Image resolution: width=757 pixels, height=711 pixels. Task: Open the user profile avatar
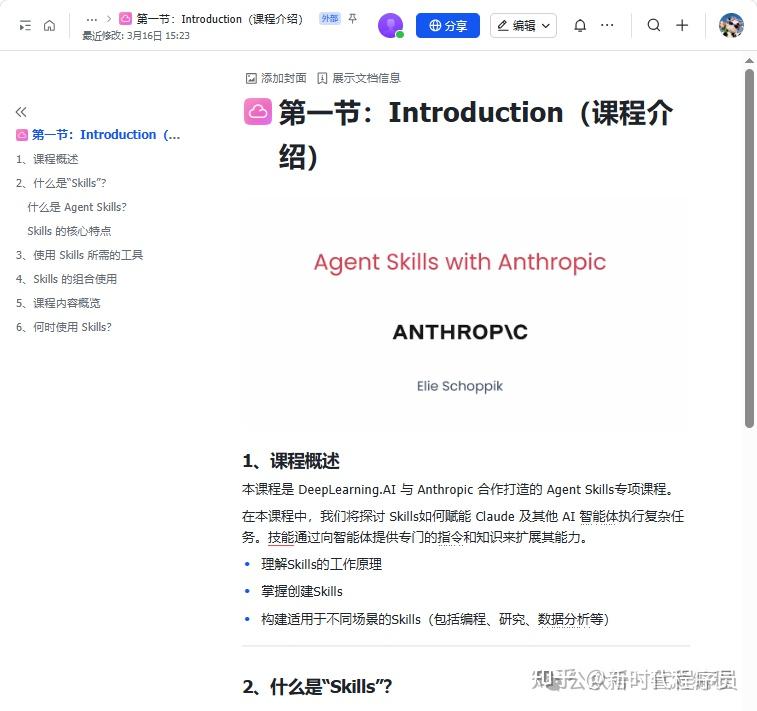pos(731,26)
